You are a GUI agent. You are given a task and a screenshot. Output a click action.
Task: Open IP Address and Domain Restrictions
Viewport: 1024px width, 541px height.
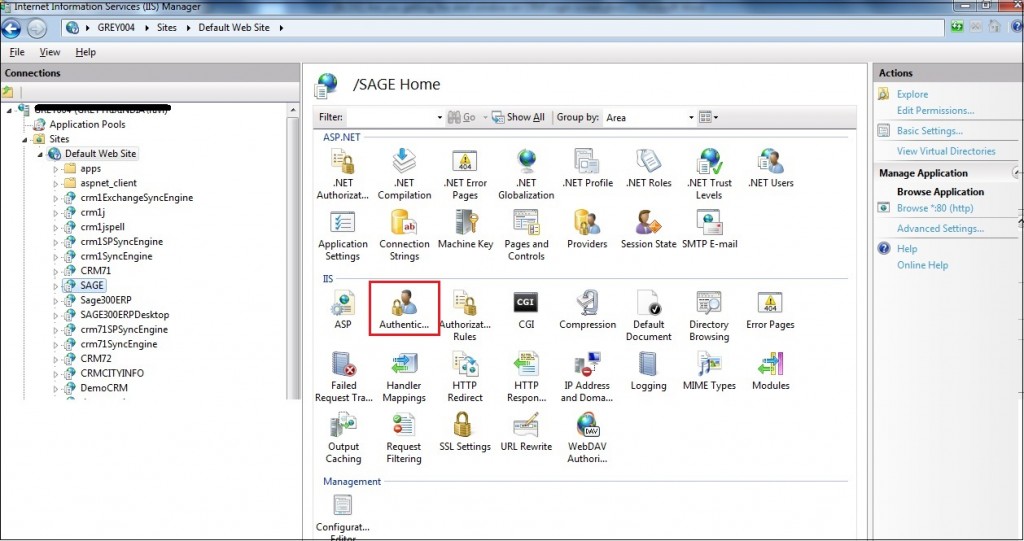tap(587, 377)
